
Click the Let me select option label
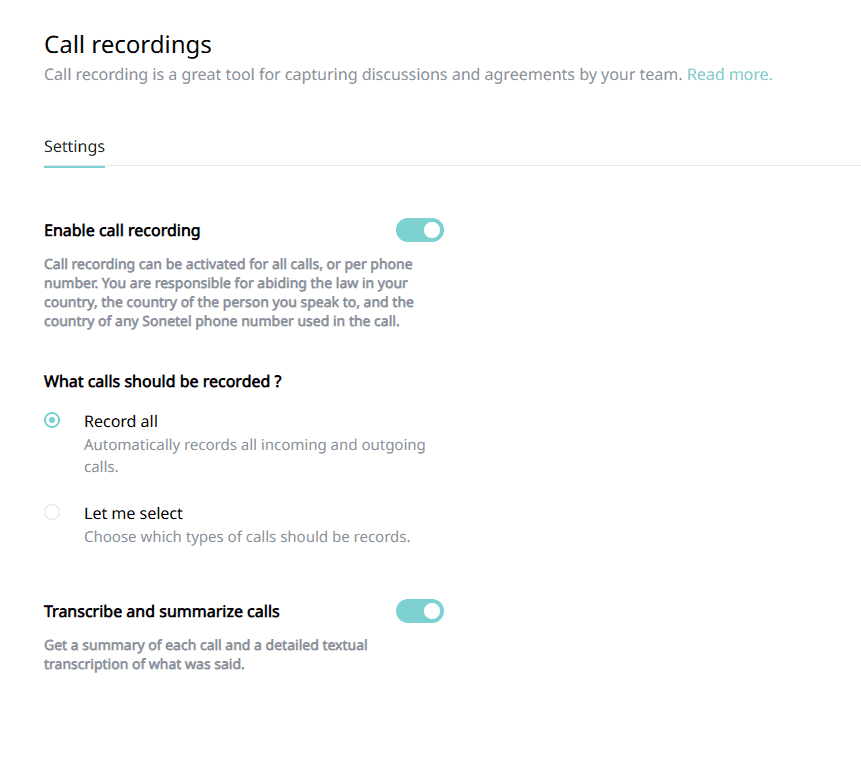[x=133, y=513]
